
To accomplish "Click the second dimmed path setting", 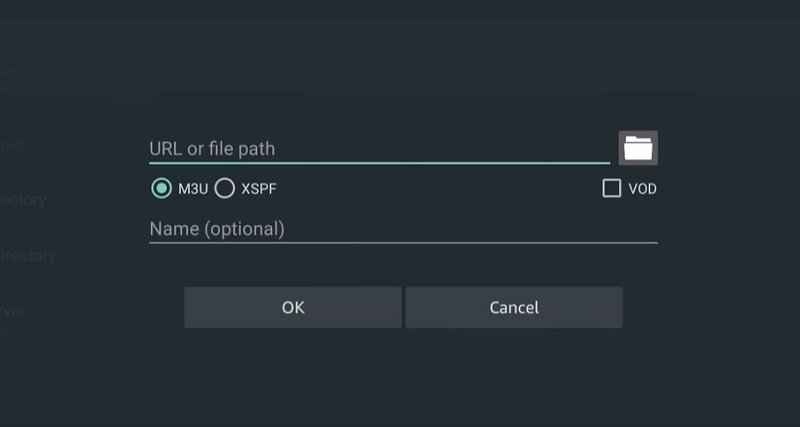I will pos(15,145).
